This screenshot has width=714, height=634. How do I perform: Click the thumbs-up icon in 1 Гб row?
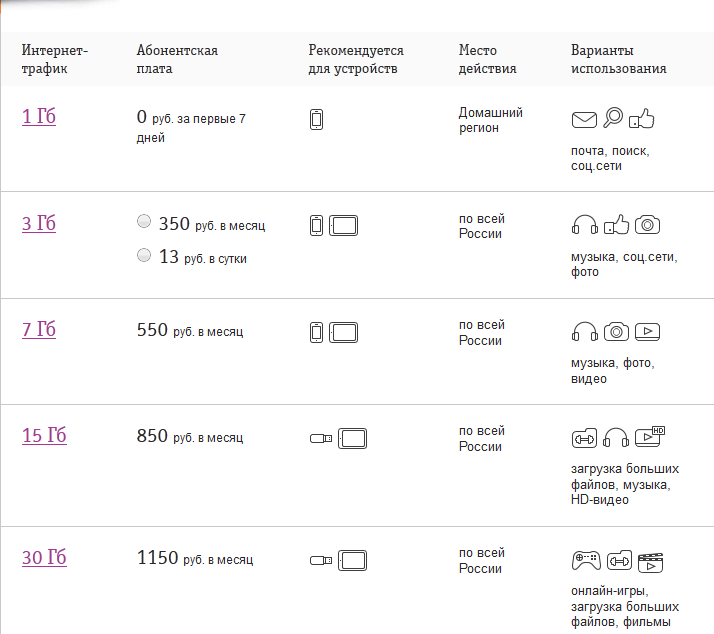(642, 118)
